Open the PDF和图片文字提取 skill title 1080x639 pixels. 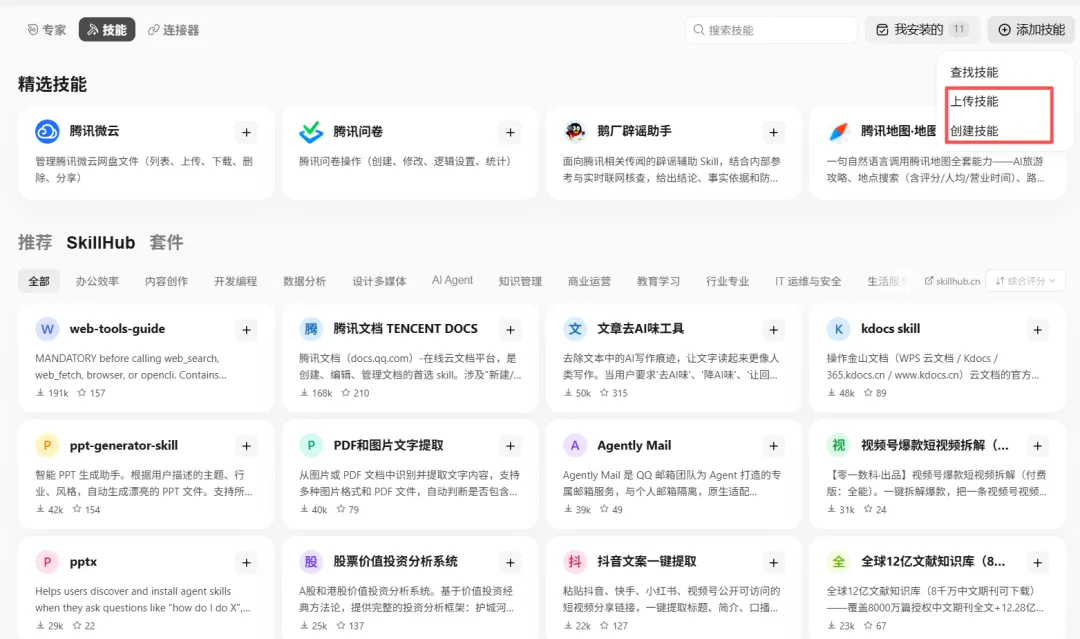[388, 446]
